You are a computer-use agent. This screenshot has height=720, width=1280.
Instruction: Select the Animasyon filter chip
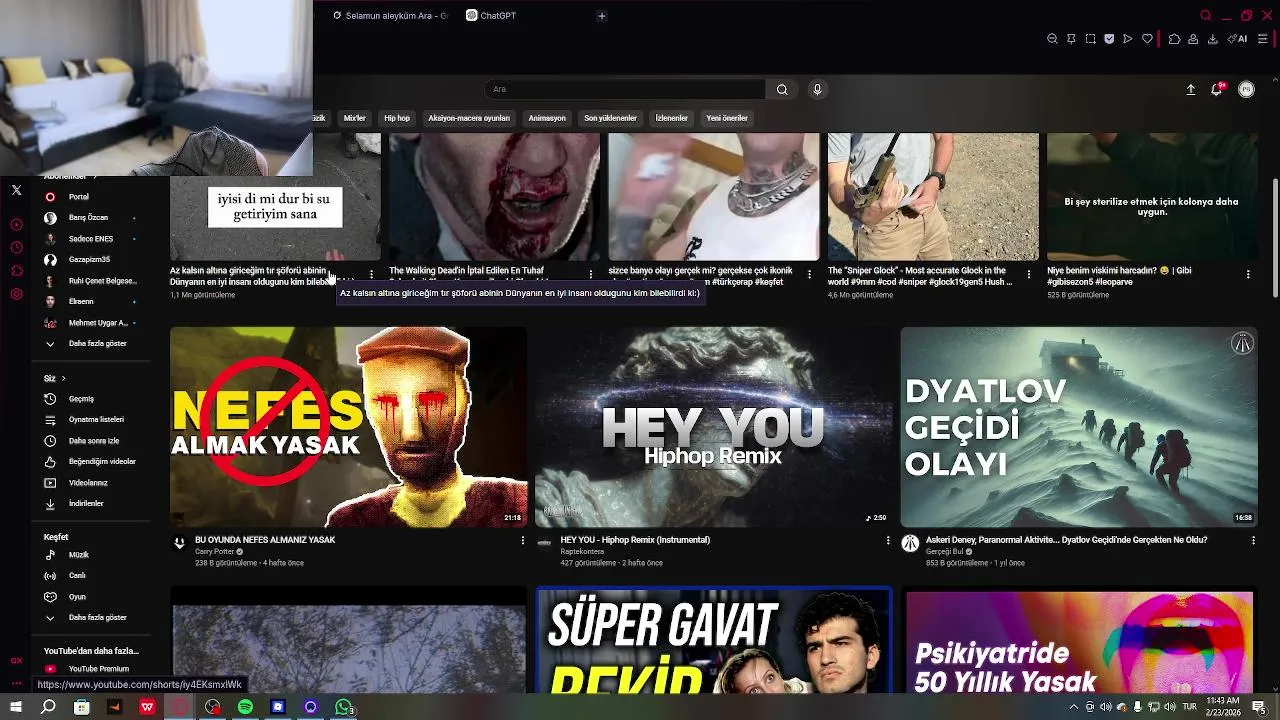(x=547, y=118)
